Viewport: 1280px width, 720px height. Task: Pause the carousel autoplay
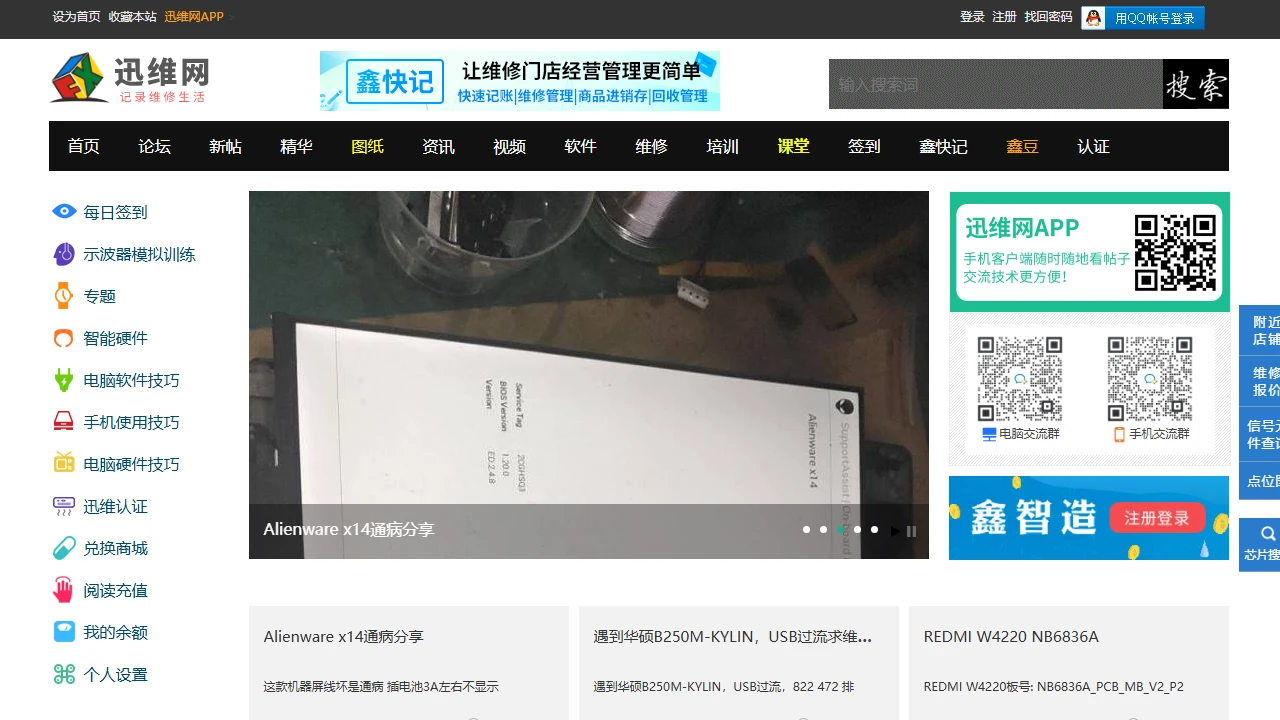tap(911, 531)
